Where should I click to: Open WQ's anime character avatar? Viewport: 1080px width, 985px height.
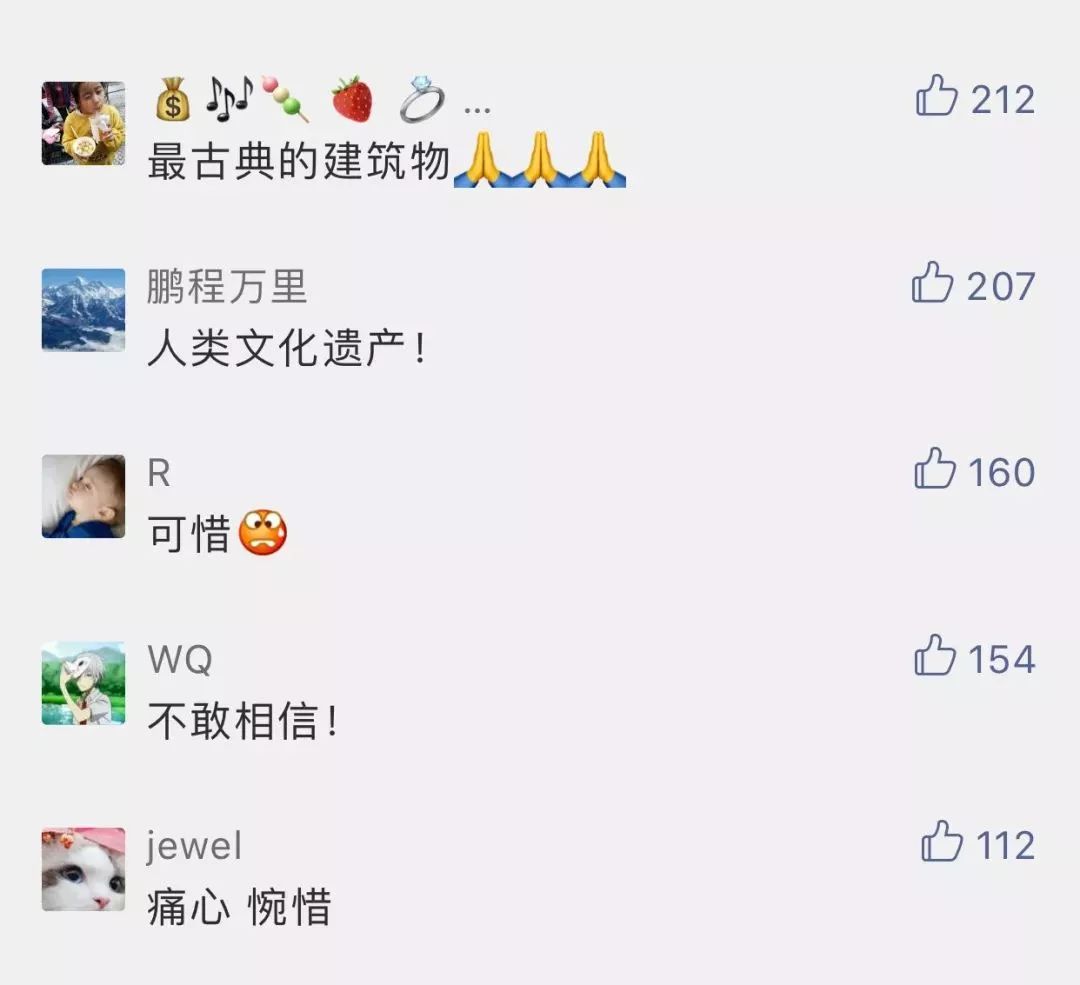pyautogui.click(x=83, y=683)
